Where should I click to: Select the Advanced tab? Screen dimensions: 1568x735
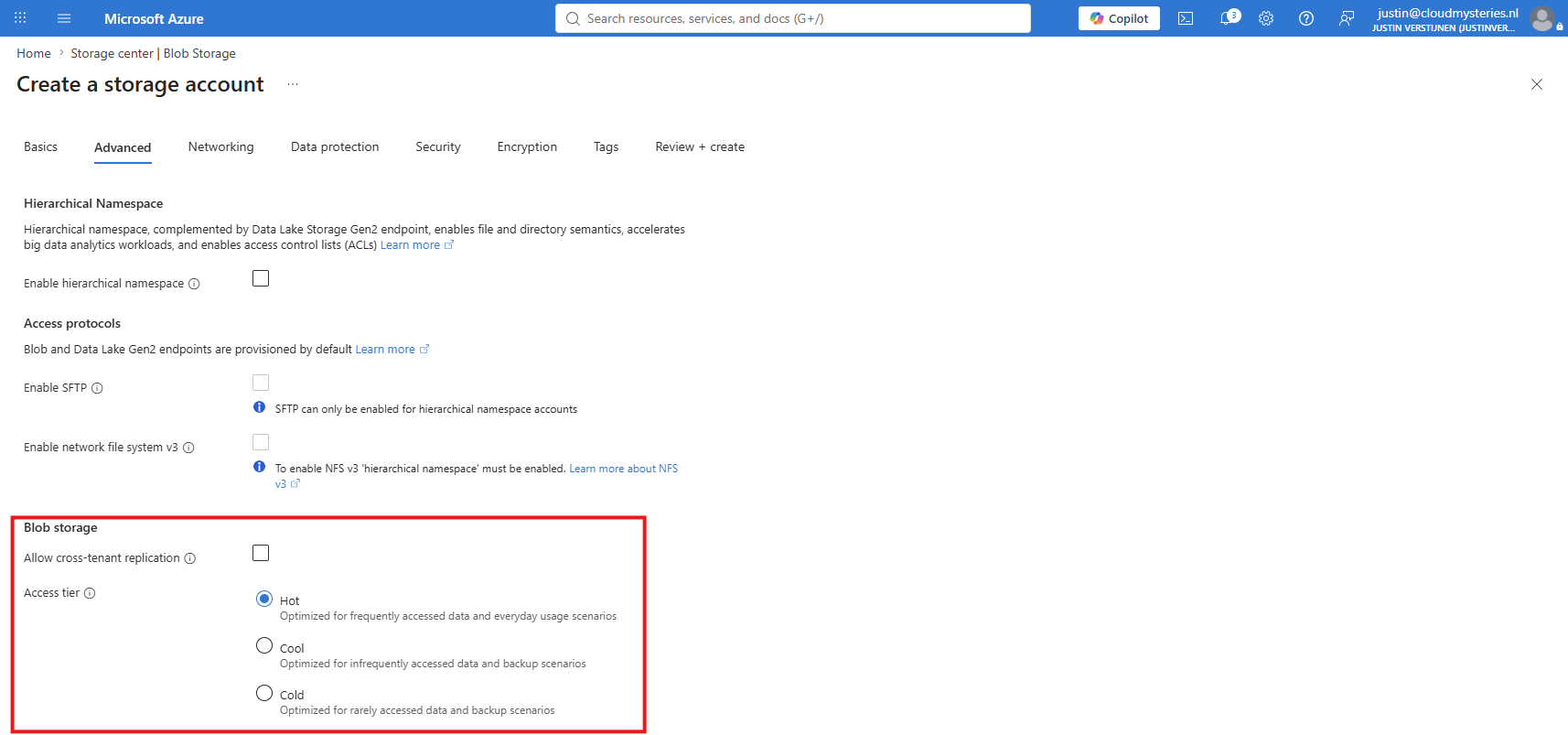coord(123,147)
